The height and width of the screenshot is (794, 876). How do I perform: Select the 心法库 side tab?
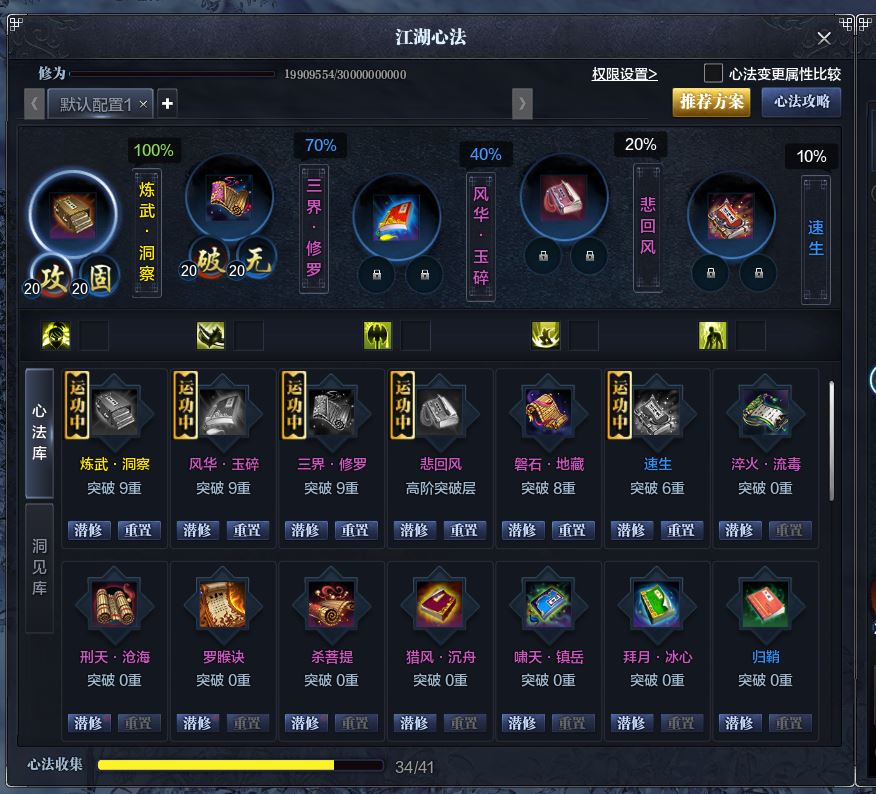tap(40, 432)
